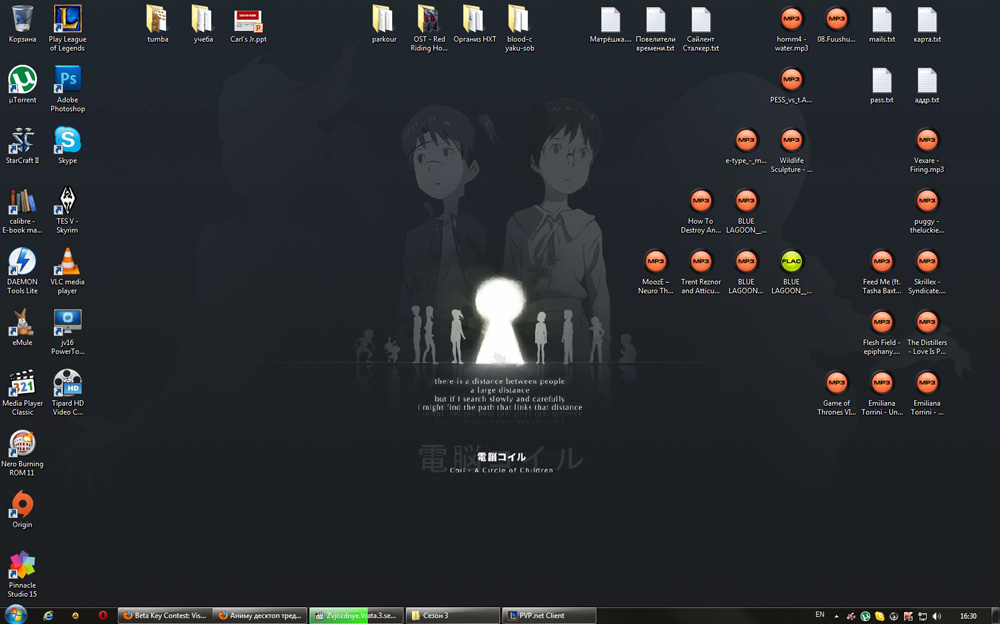This screenshot has height=624, width=1000.
Task: Launch the VLC media player shortcut
Action: 67,271
